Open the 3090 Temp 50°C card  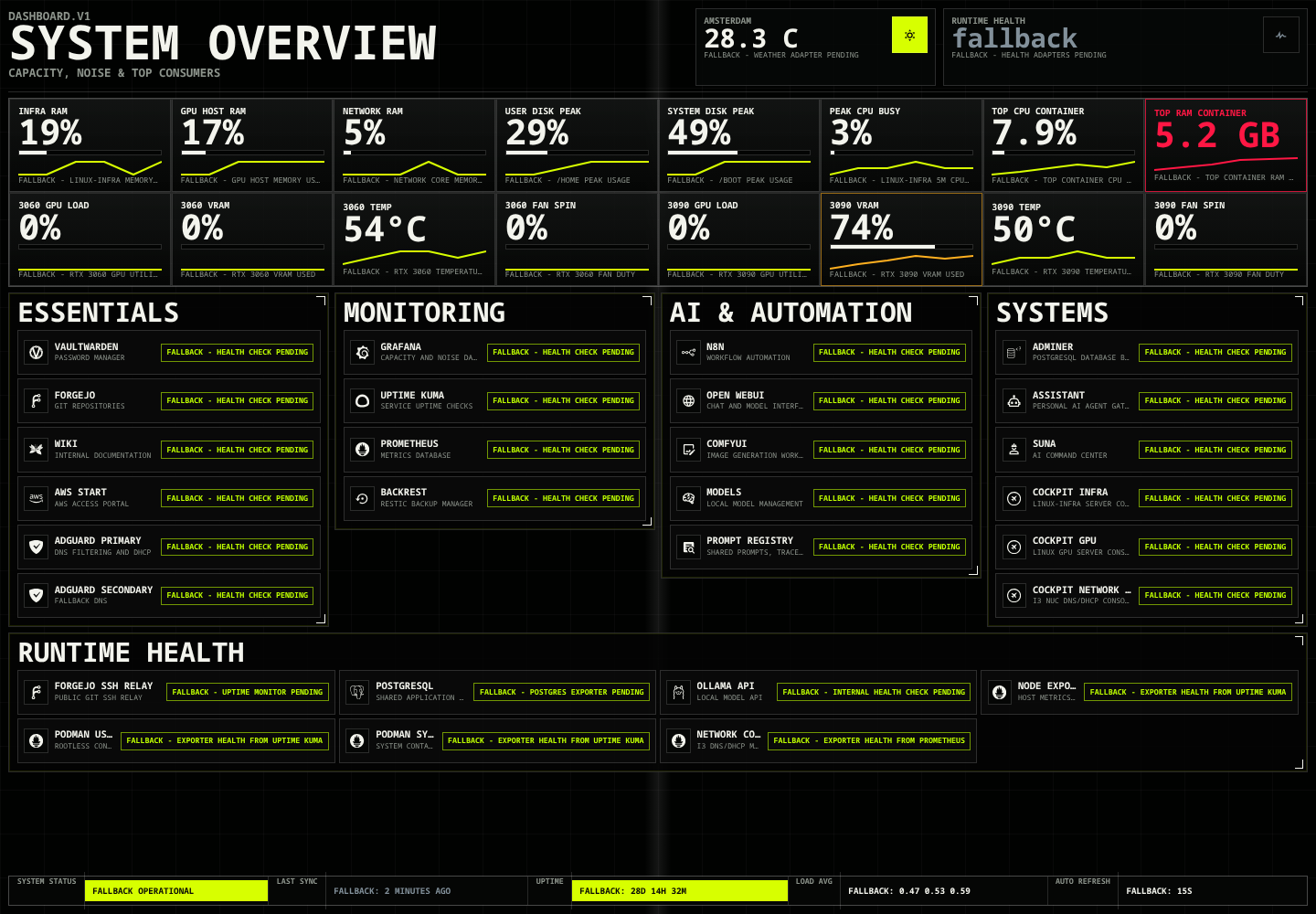(x=1063, y=239)
